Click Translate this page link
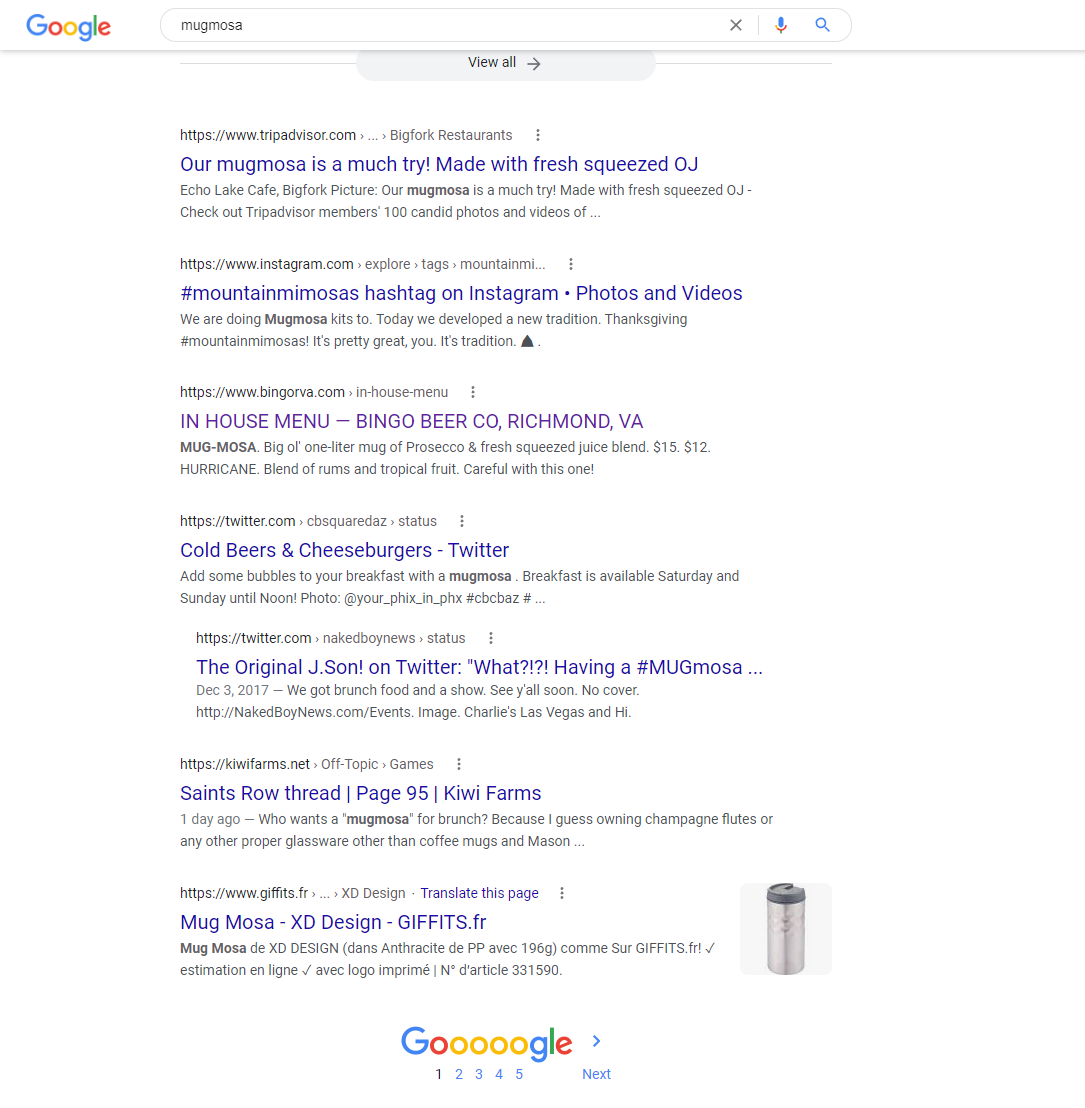Viewport: 1085px width, 1108px height. 479,893
